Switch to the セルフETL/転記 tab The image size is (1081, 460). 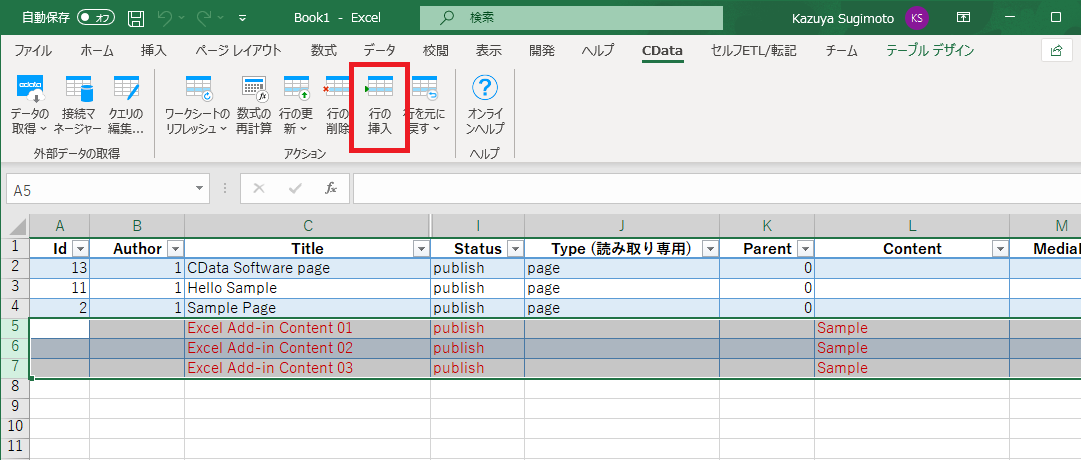point(754,50)
